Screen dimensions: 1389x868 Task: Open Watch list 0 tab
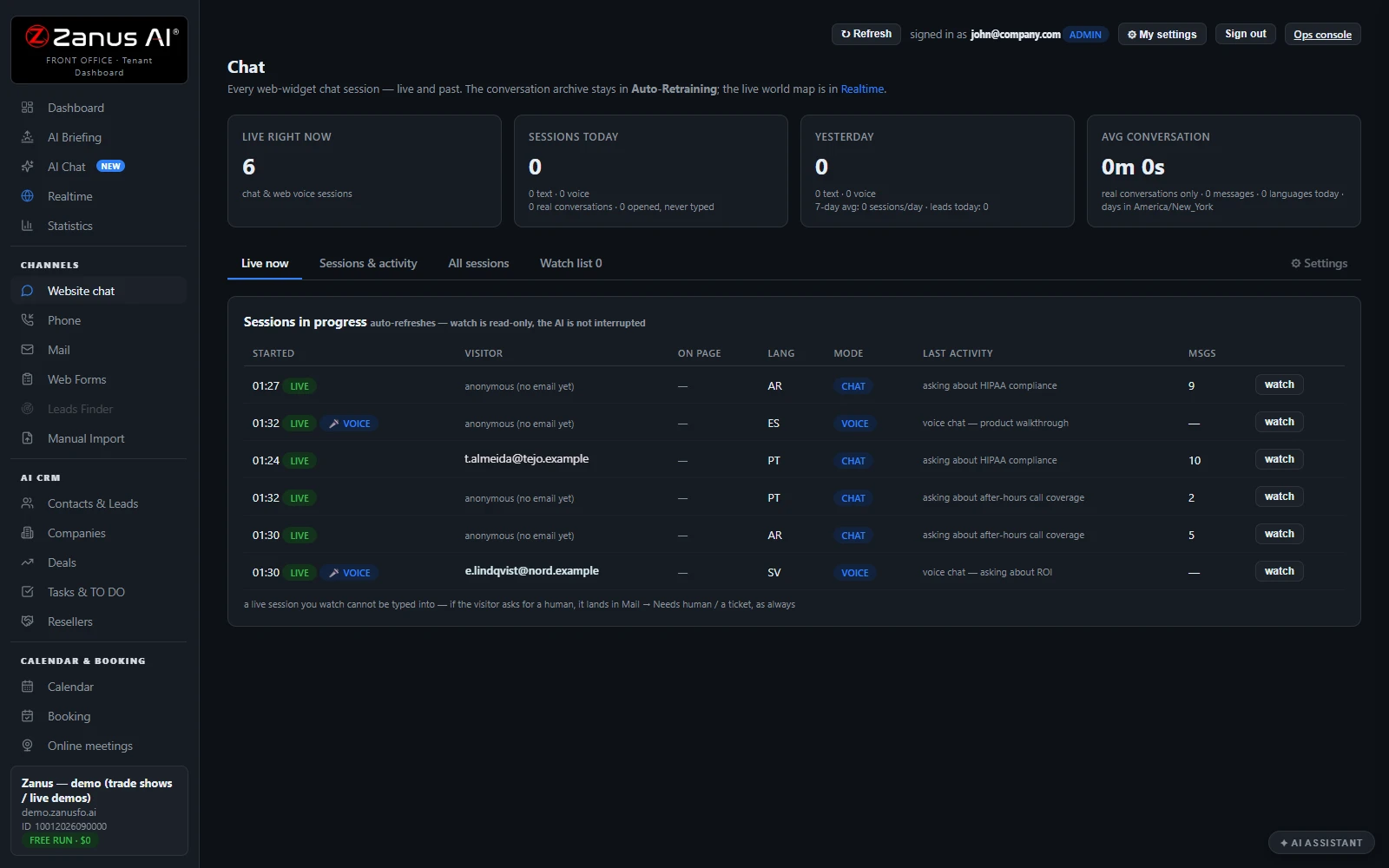570,263
